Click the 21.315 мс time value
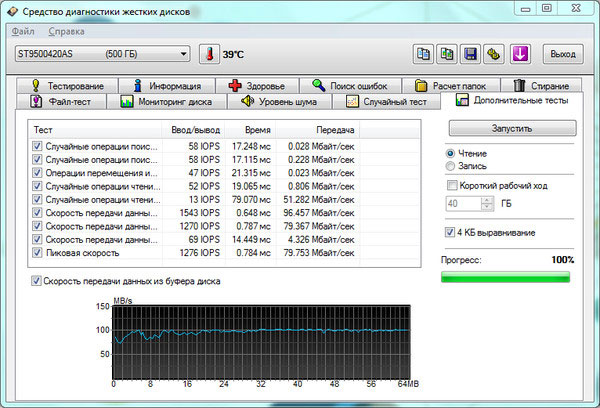This screenshot has width=600, height=408. (251, 173)
